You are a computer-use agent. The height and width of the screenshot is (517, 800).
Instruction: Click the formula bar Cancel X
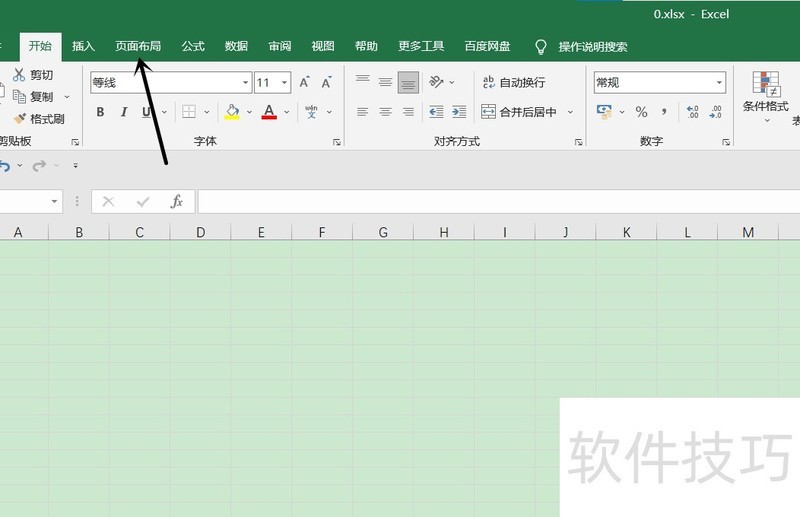point(108,202)
